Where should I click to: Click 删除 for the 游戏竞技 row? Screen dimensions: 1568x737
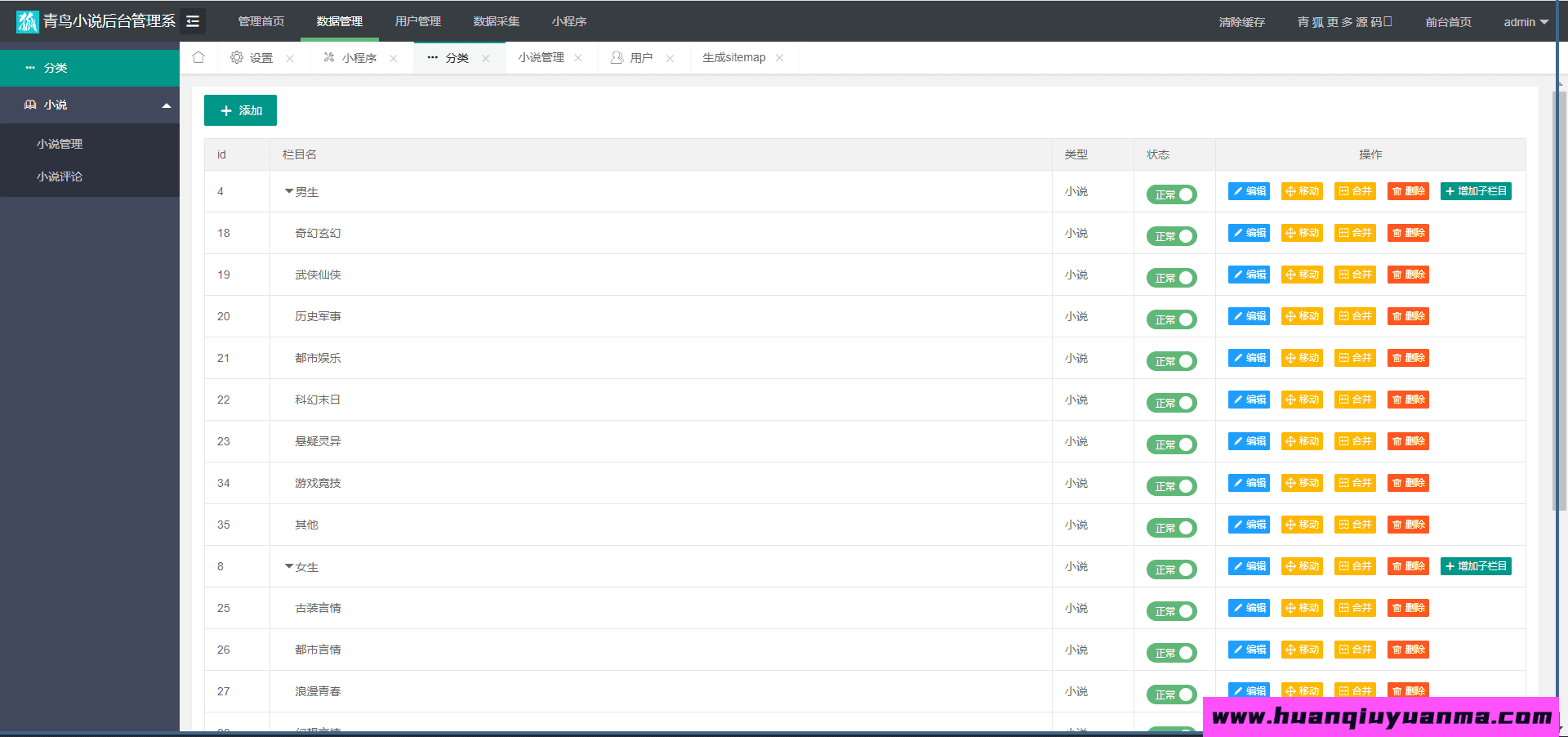tap(1409, 483)
